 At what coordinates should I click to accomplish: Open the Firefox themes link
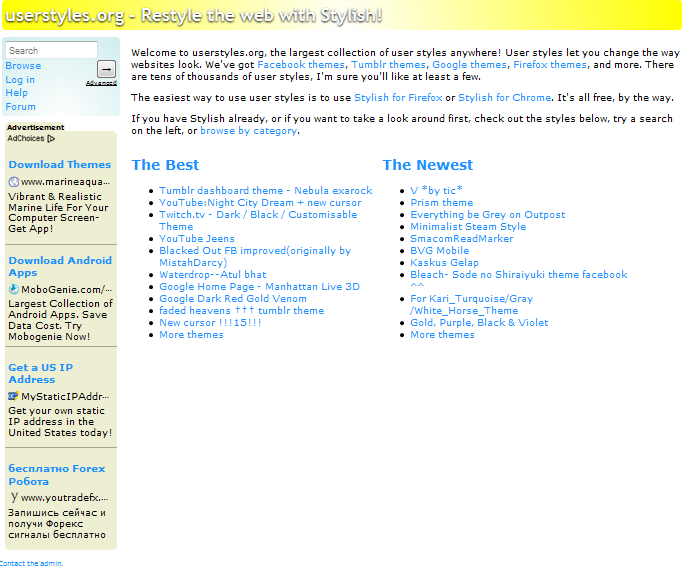coord(550,65)
